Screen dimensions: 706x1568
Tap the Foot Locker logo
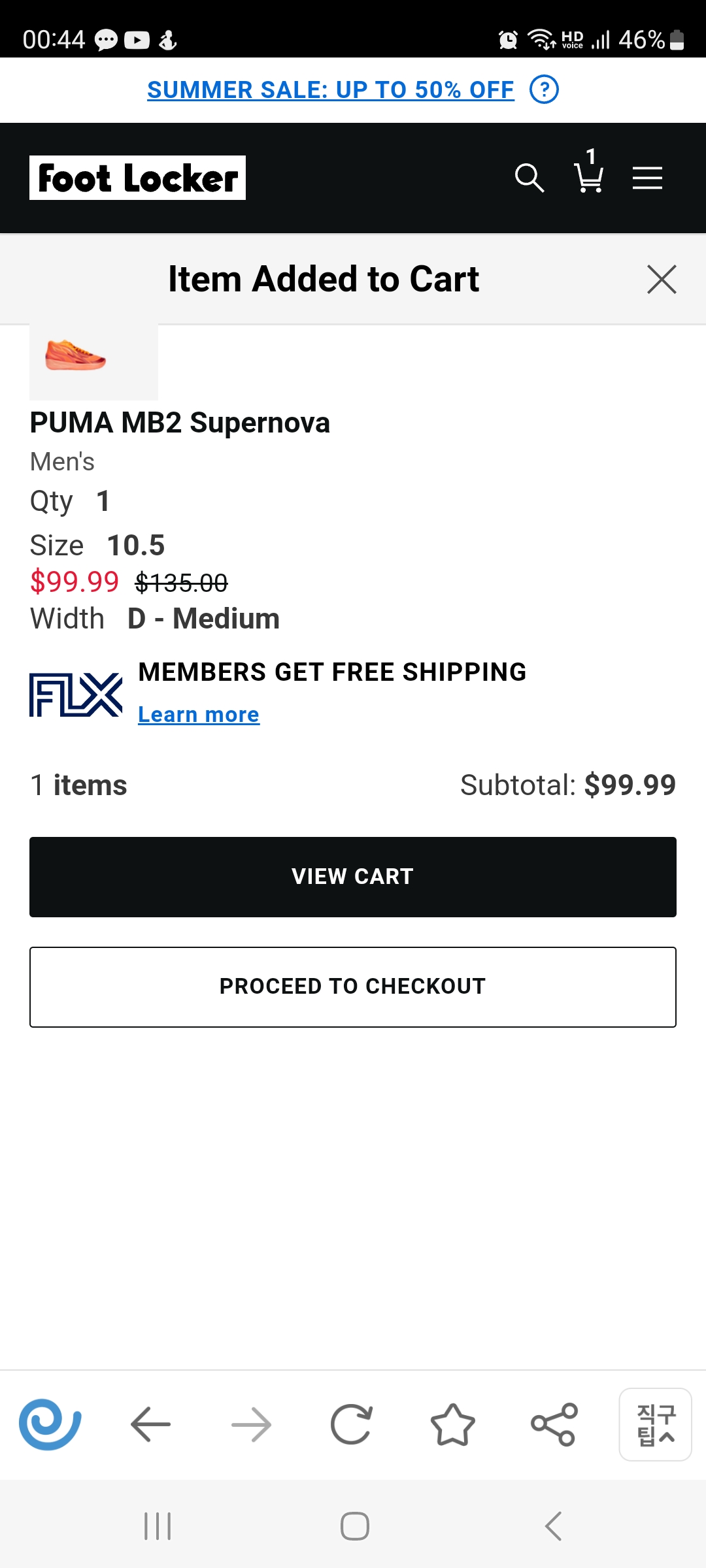[137, 178]
